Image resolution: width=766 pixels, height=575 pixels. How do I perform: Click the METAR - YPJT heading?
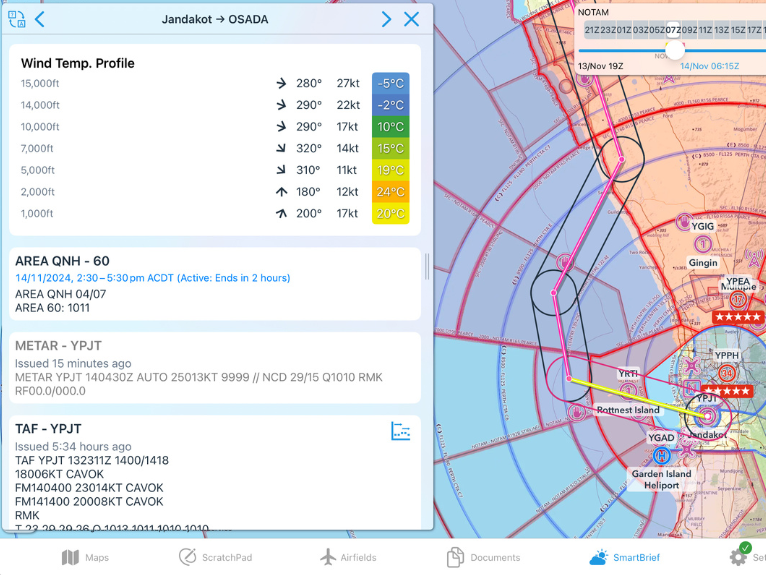coord(58,346)
